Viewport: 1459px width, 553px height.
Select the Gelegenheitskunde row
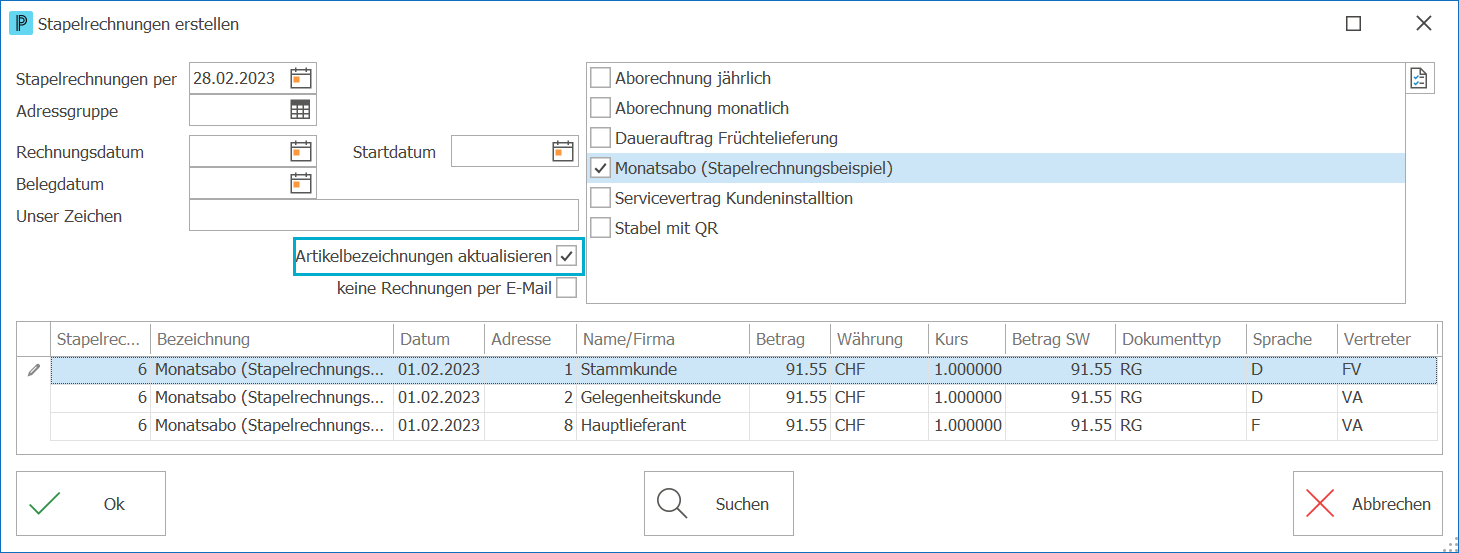[x=744, y=397]
